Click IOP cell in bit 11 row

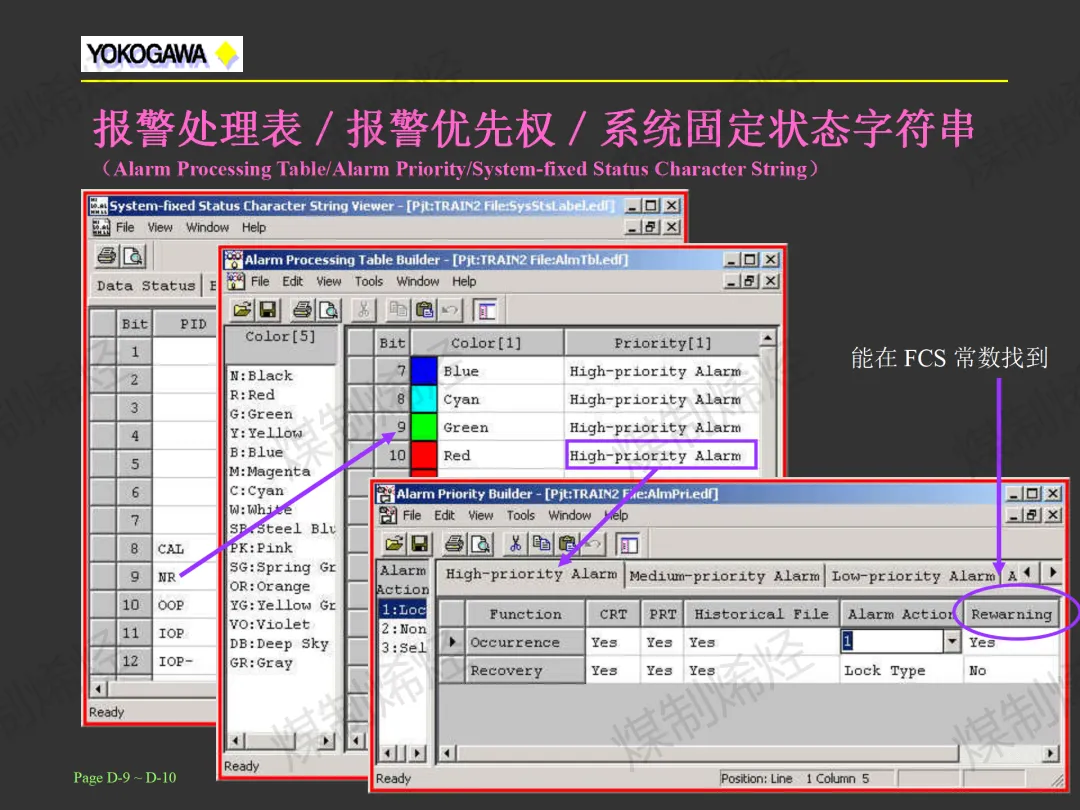pyautogui.click(x=185, y=633)
